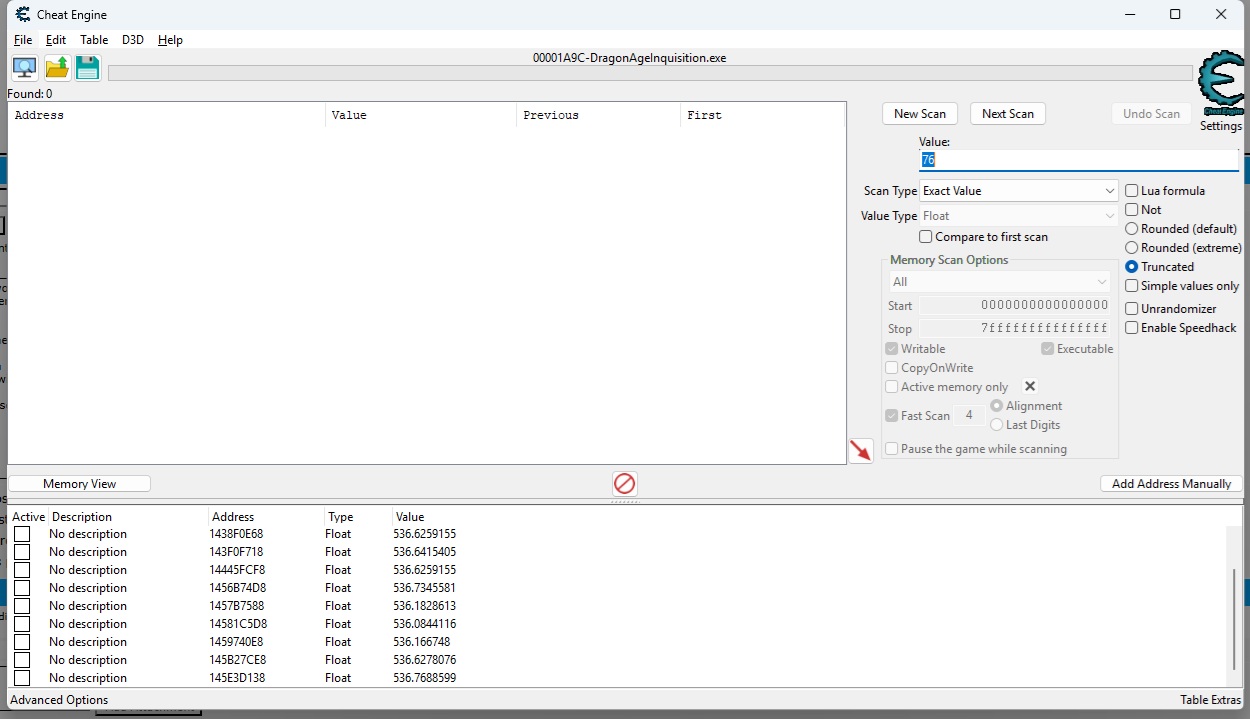
Task: Sort results by Address column header
Action: click(x=167, y=115)
